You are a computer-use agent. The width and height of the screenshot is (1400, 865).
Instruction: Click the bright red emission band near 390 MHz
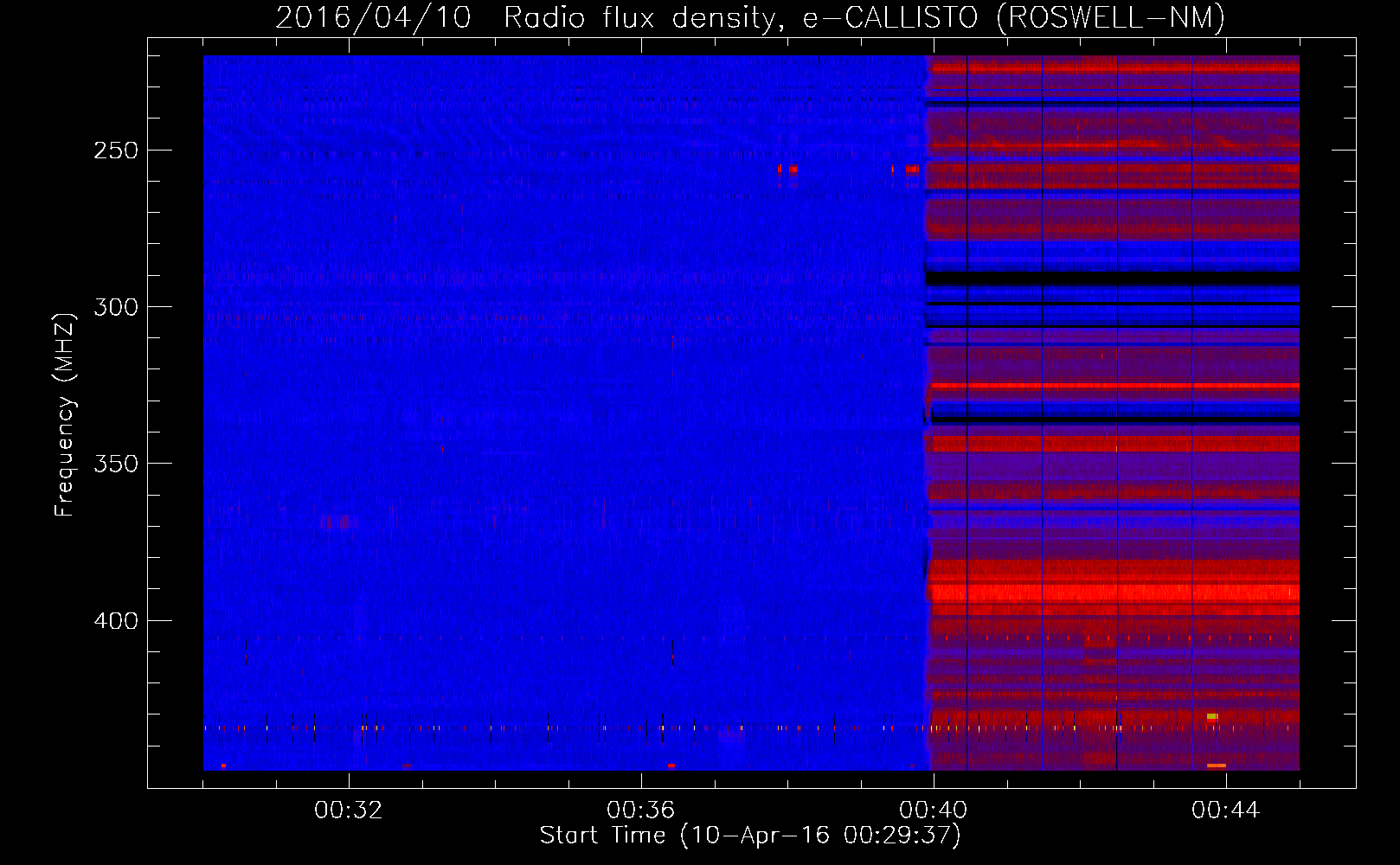pos(1114,593)
